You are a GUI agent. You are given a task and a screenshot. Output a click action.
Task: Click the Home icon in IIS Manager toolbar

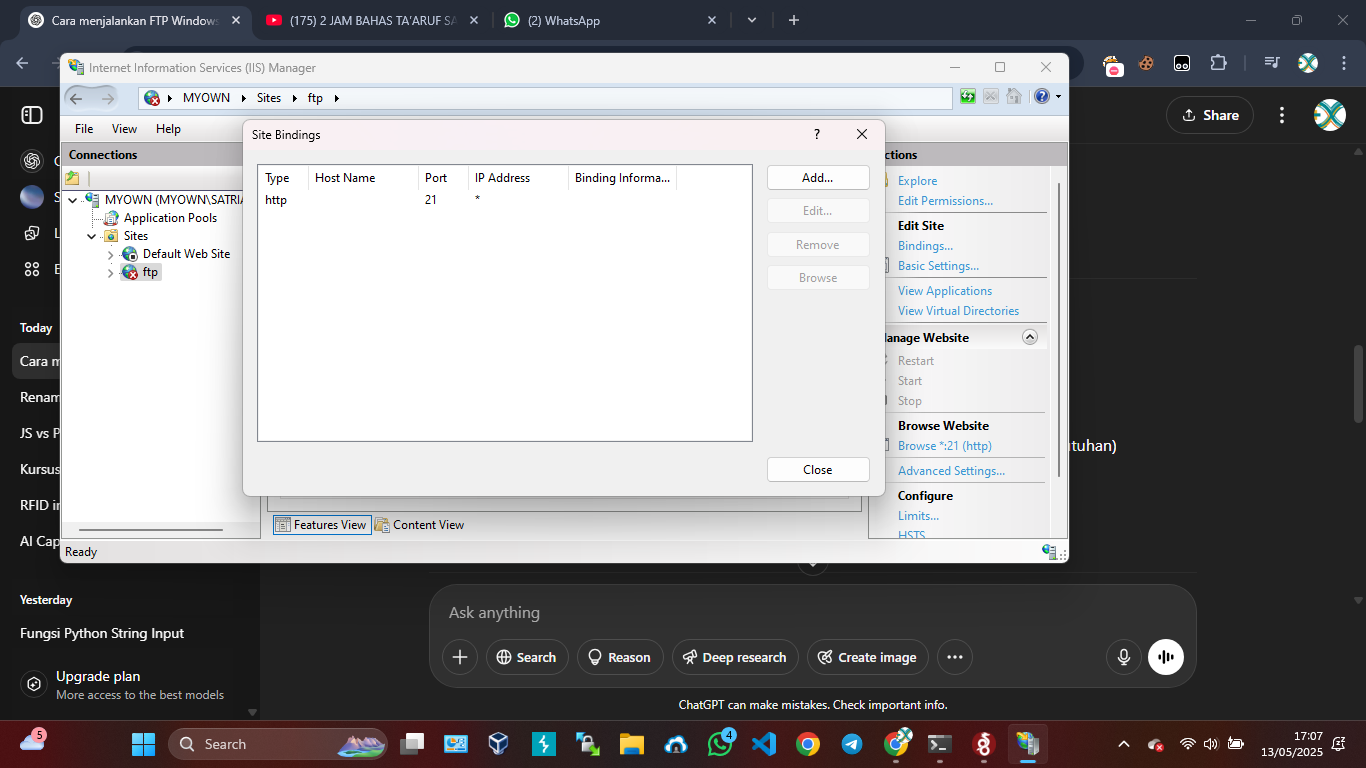click(x=1014, y=97)
